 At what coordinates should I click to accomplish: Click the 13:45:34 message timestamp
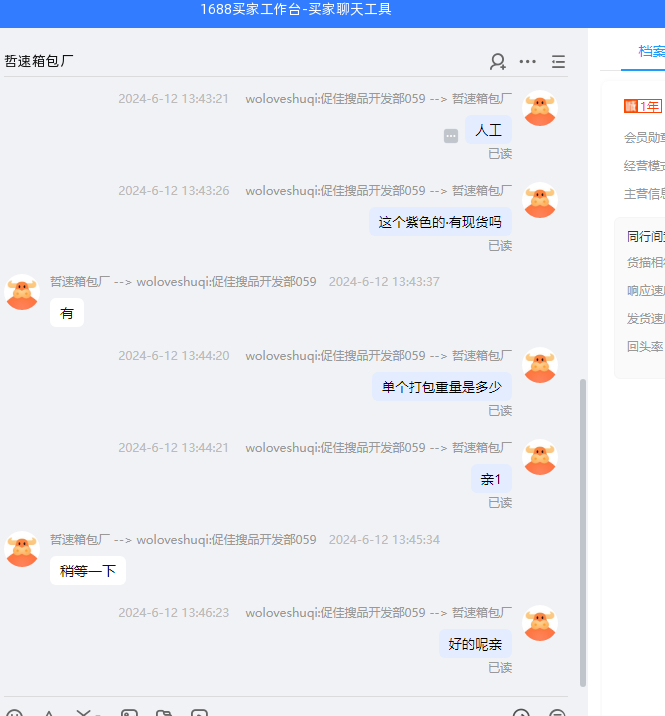tap(384, 540)
